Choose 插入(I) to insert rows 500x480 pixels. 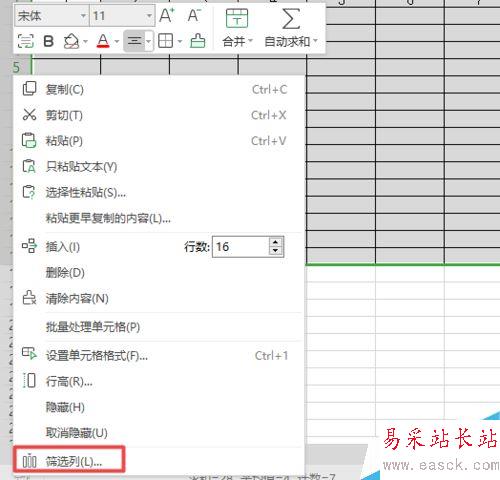pos(63,247)
